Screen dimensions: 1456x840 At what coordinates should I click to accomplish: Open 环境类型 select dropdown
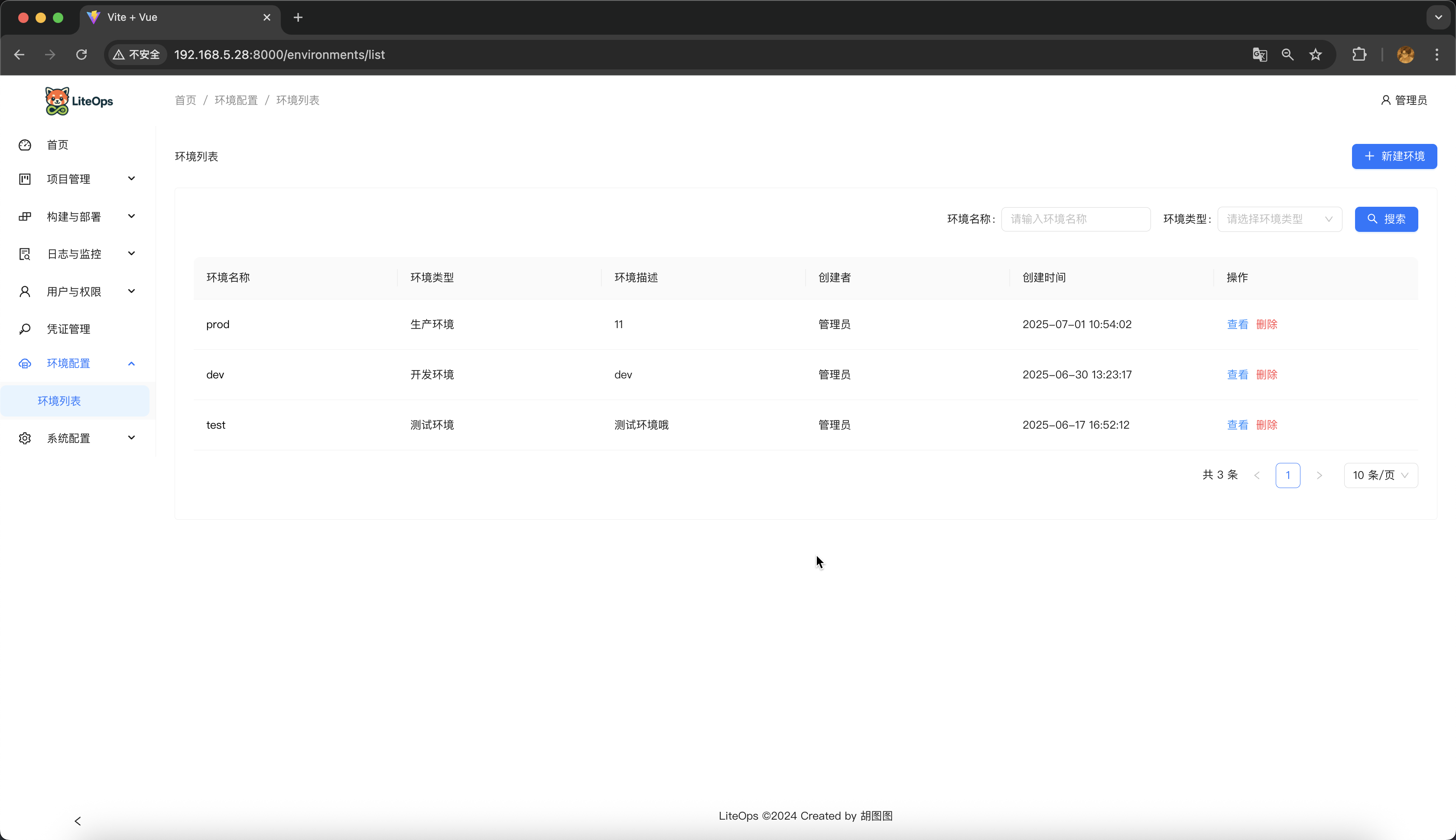pos(1280,219)
